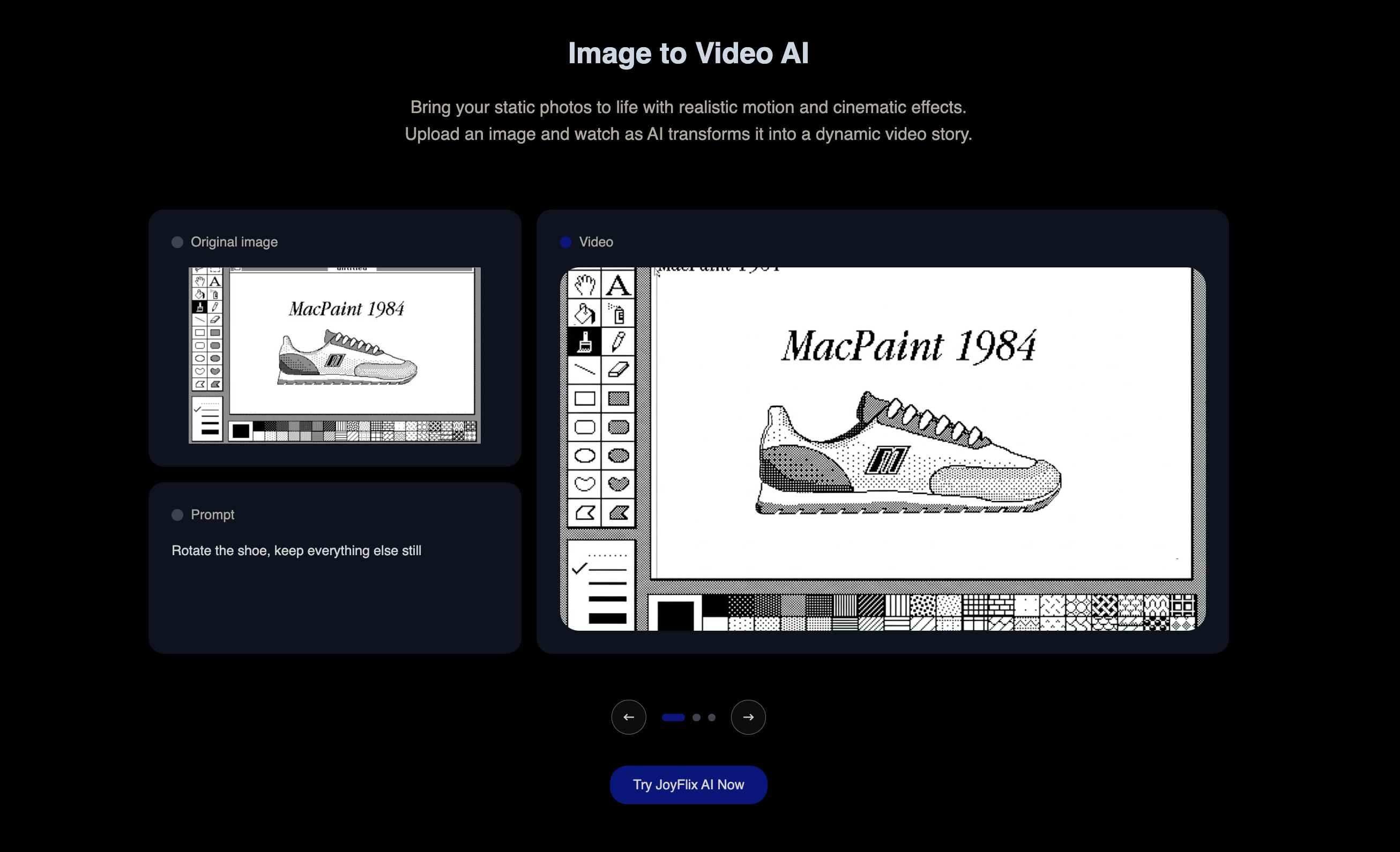Viewport: 1400px width, 852px height.
Task: Select the pencil tool in video
Action: (618, 341)
